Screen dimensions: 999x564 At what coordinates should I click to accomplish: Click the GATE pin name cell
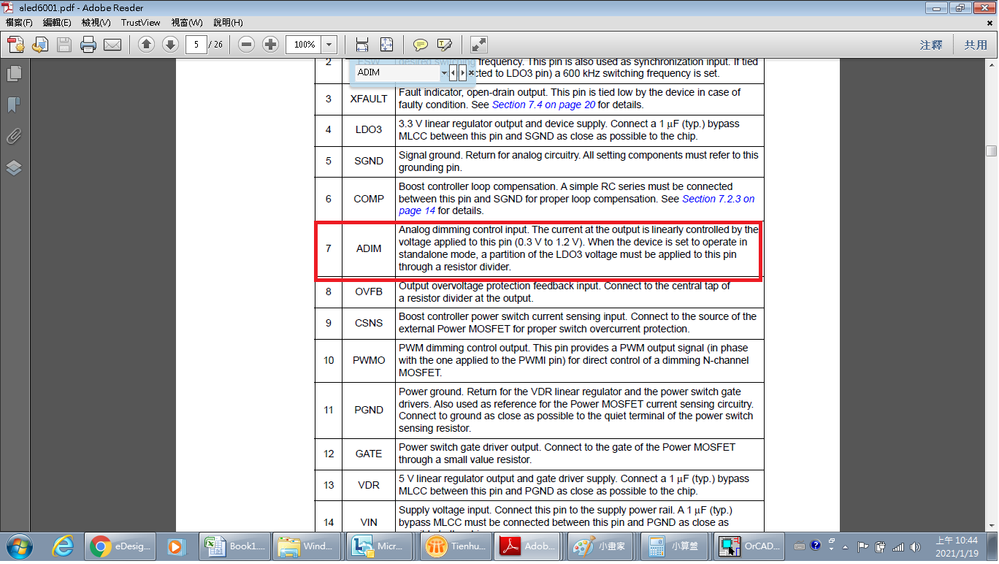tap(368, 454)
